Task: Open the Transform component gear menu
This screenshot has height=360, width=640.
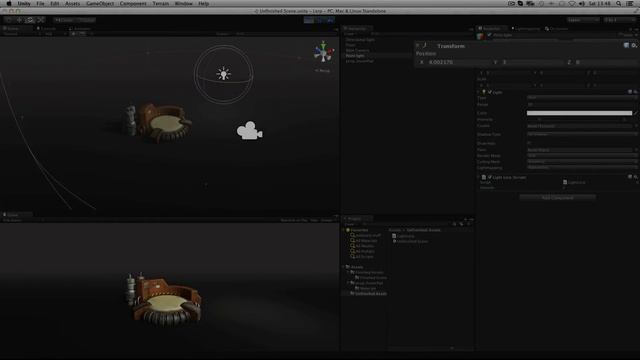Action: coord(634,45)
